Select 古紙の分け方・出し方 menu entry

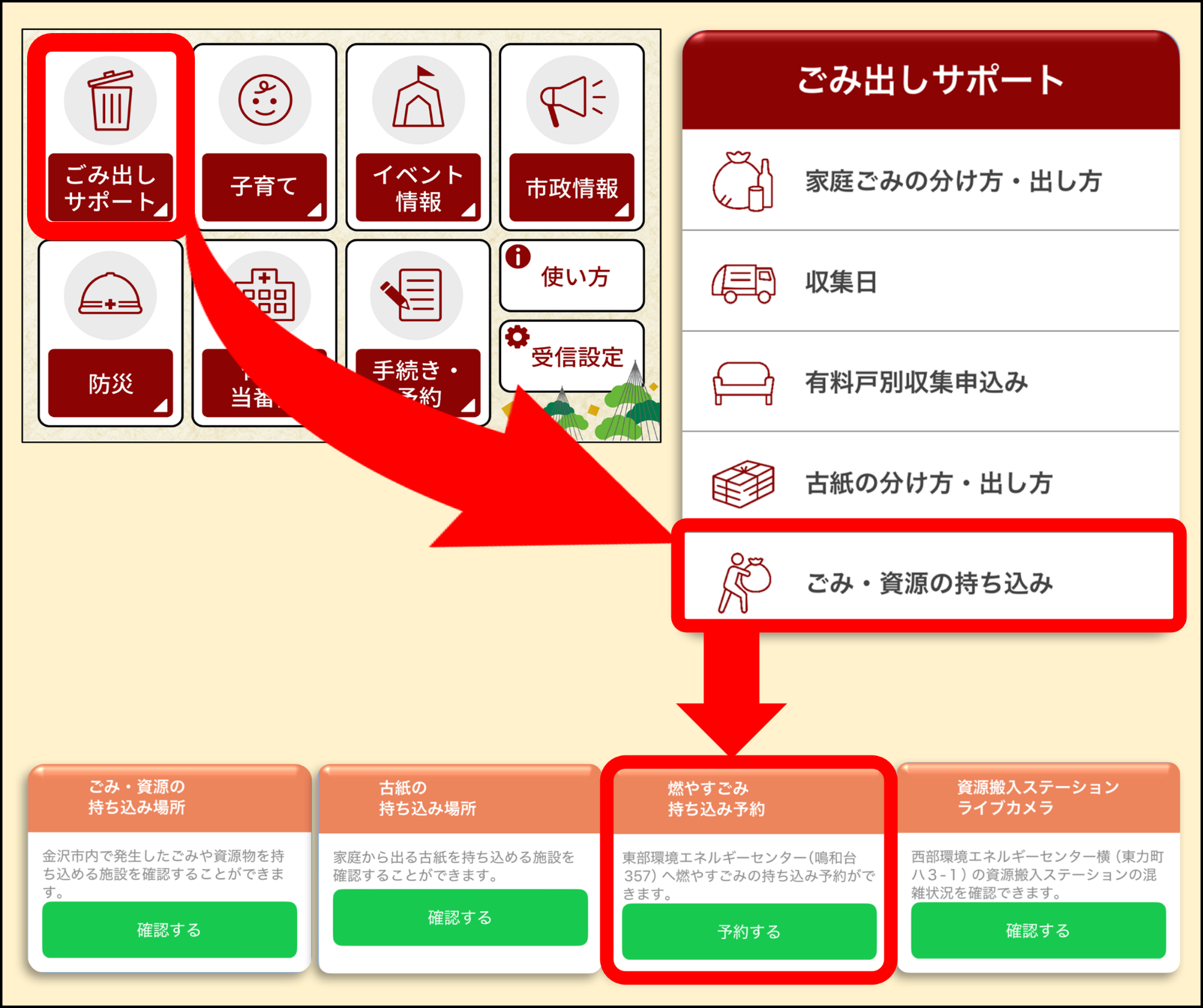click(928, 483)
